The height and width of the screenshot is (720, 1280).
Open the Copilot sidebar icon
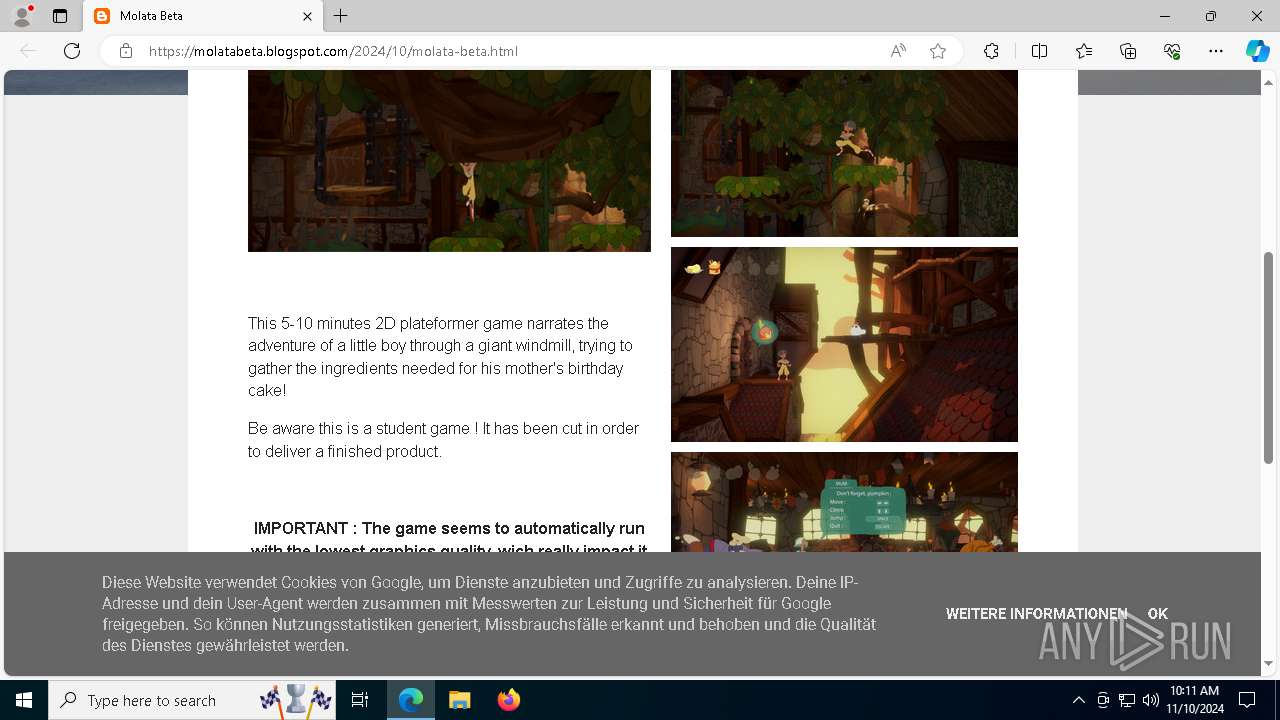click(1258, 51)
